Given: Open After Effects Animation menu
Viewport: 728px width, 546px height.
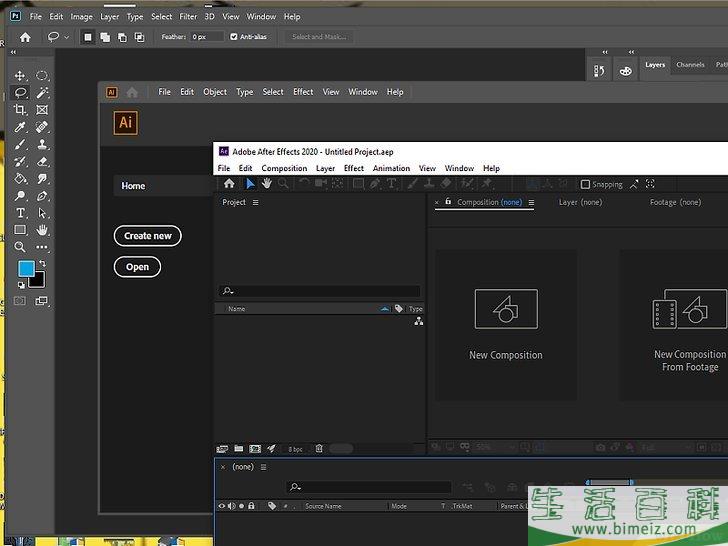Looking at the screenshot, I should pos(391,168).
